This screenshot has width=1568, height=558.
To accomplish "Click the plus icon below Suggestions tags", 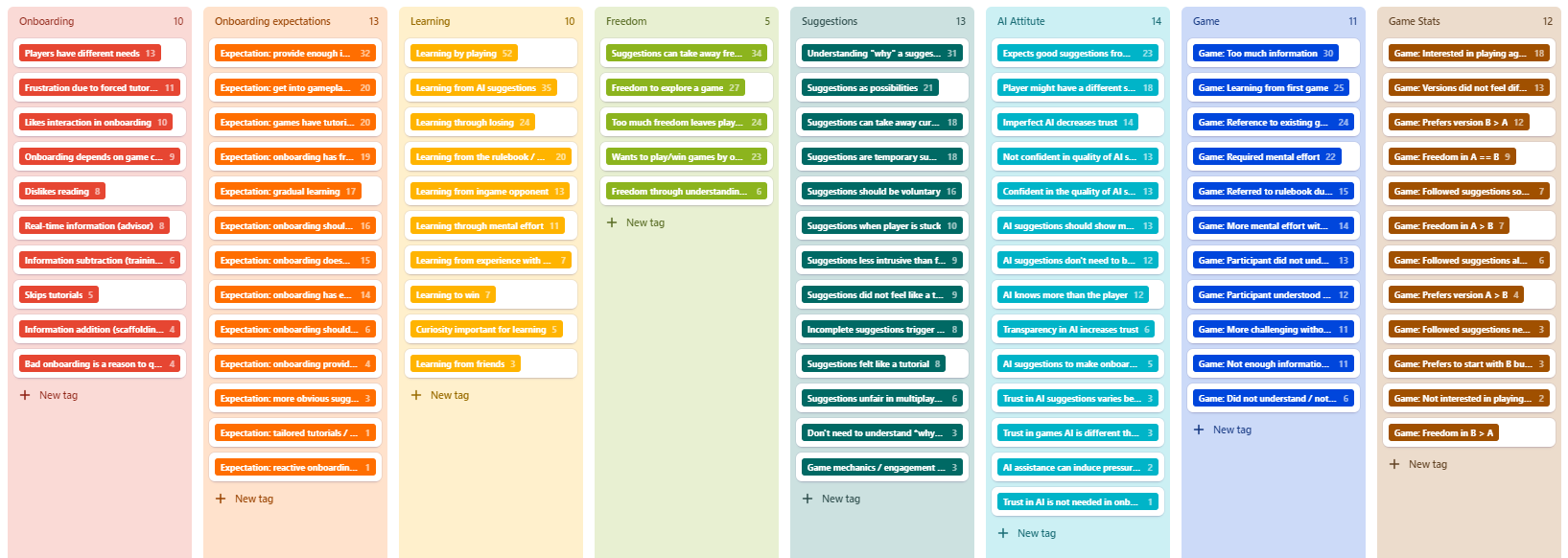I will click(x=807, y=499).
